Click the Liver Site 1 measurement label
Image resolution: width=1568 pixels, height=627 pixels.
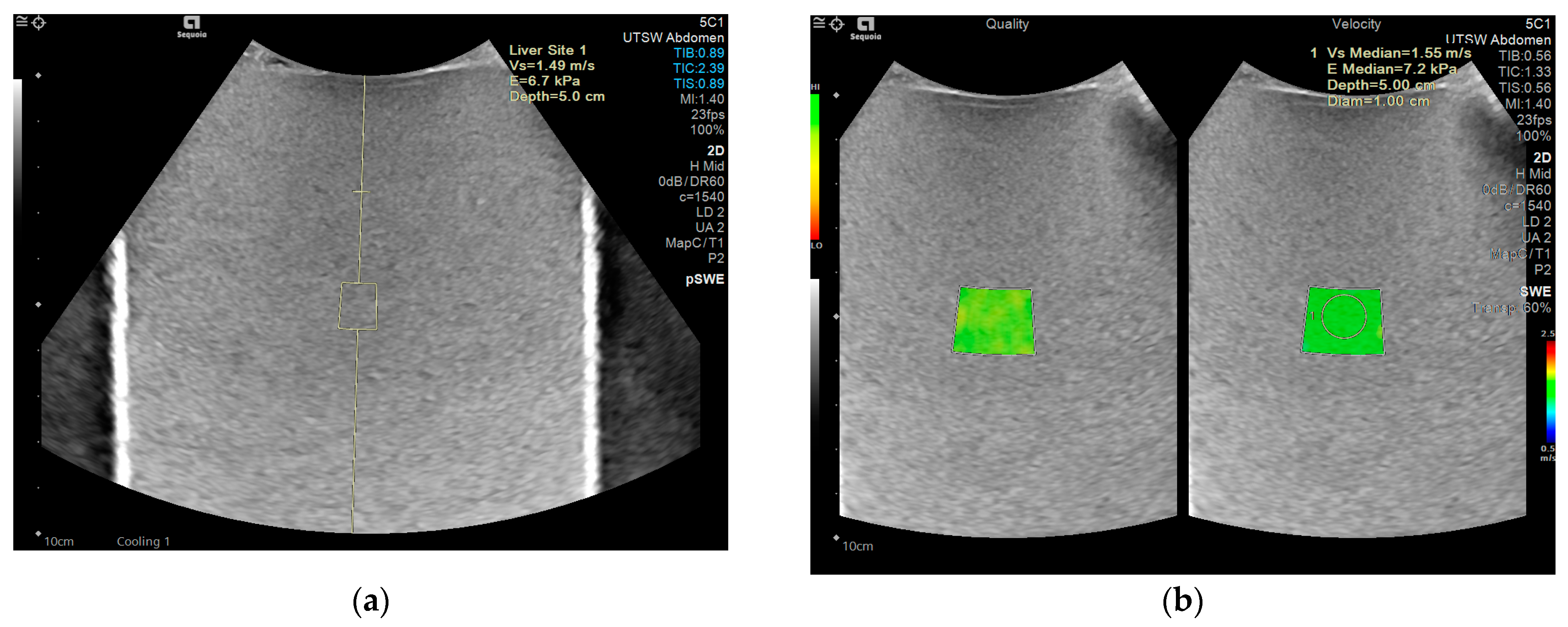point(547,50)
